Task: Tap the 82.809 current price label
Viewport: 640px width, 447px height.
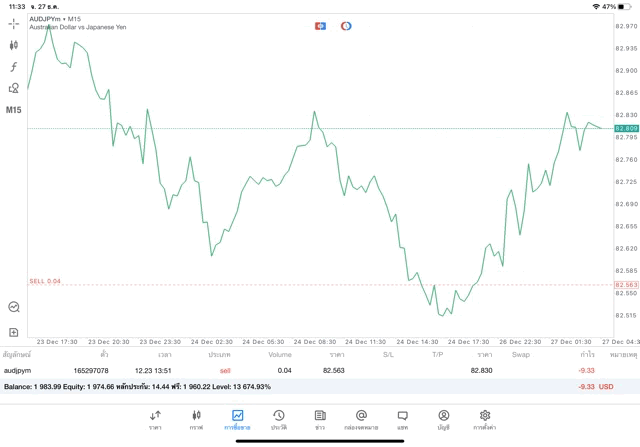Action: pos(626,129)
